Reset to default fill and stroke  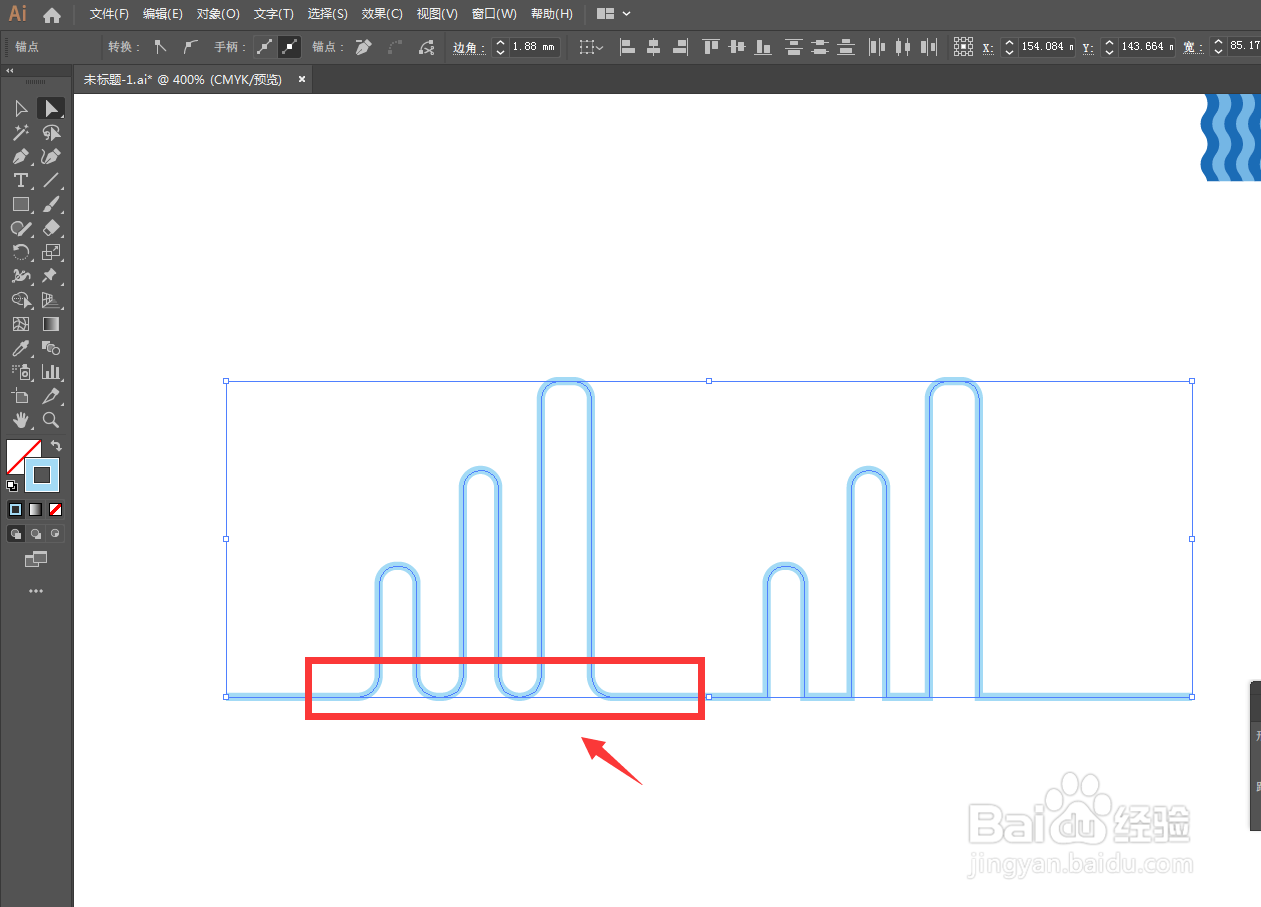point(12,486)
